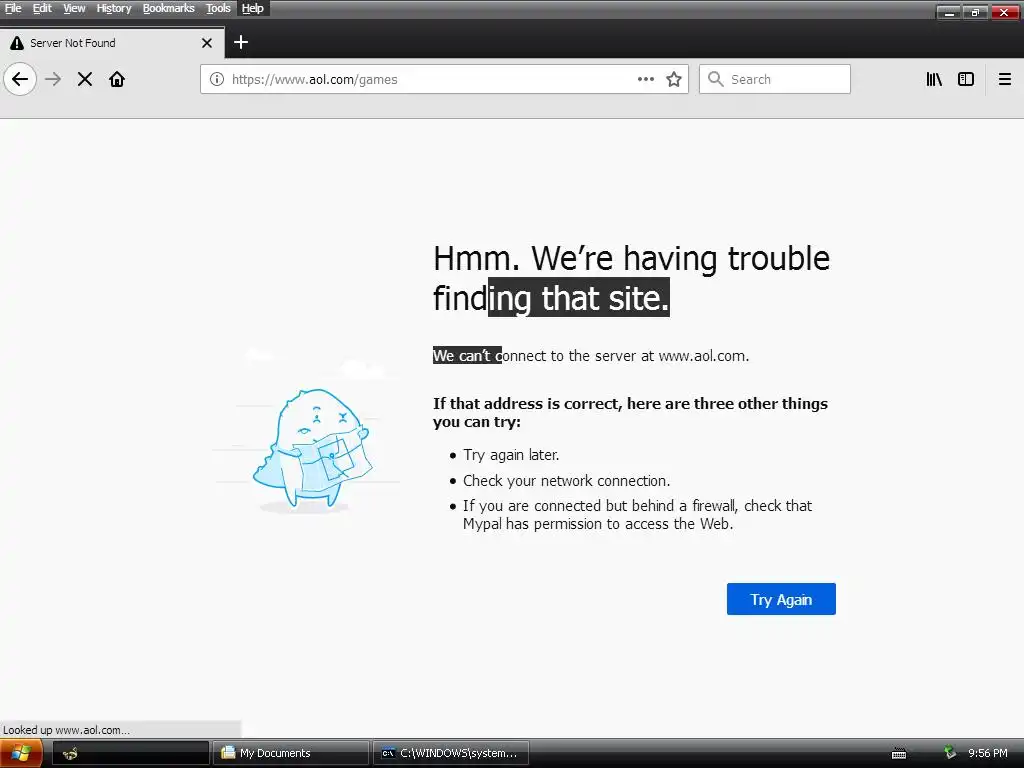This screenshot has height=768, width=1024.
Task: Open the File menu
Action: (x=13, y=8)
